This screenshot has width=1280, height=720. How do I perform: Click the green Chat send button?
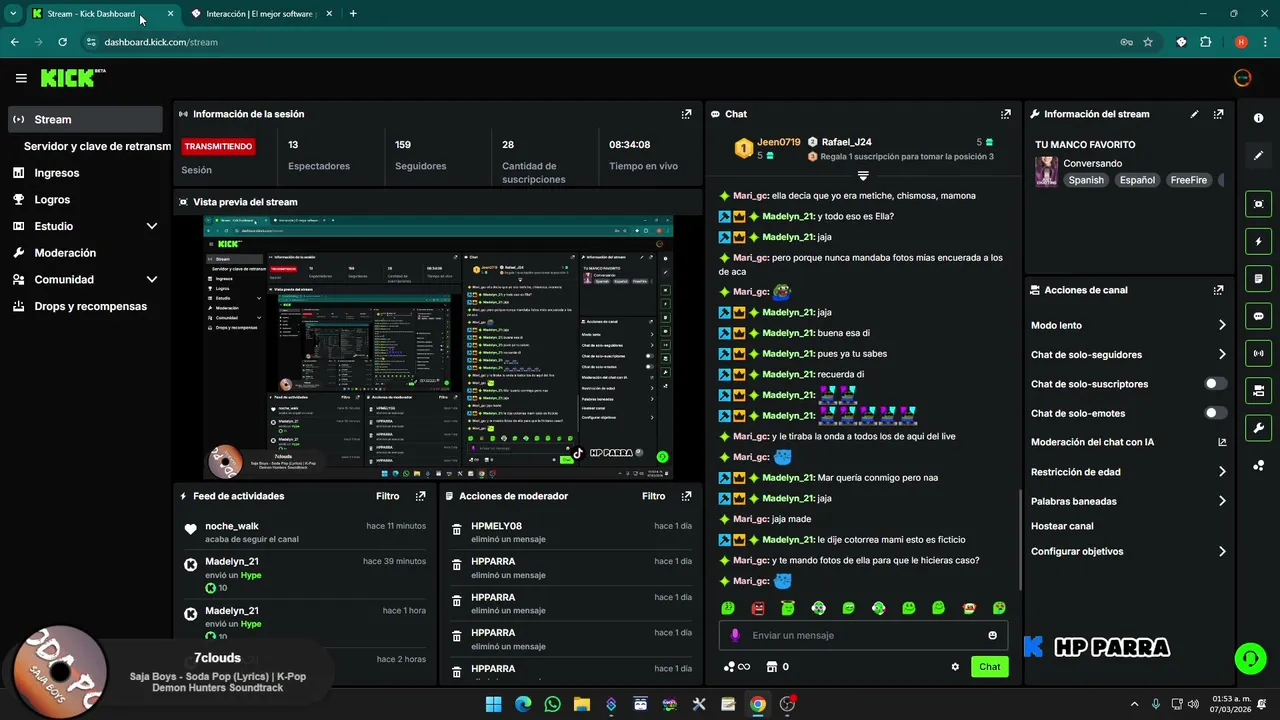pos(989,667)
